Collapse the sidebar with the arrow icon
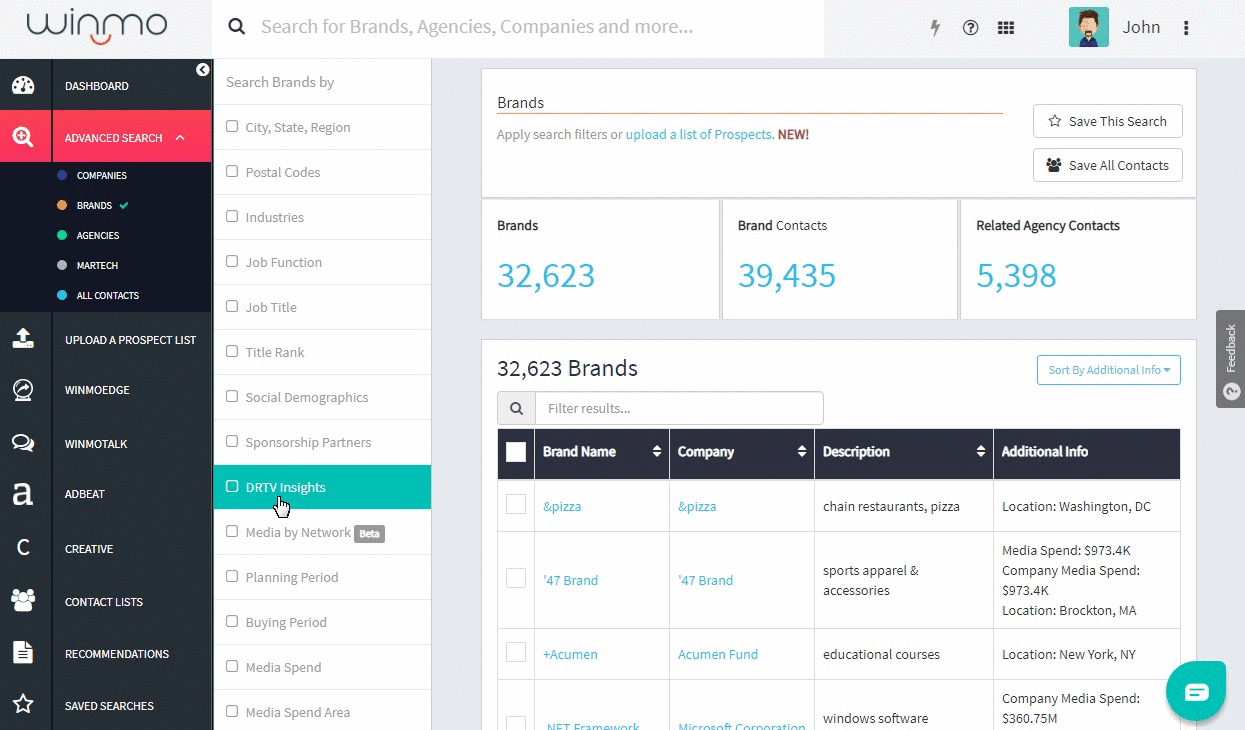Image resolution: width=1245 pixels, height=730 pixels. coord(203,70)
